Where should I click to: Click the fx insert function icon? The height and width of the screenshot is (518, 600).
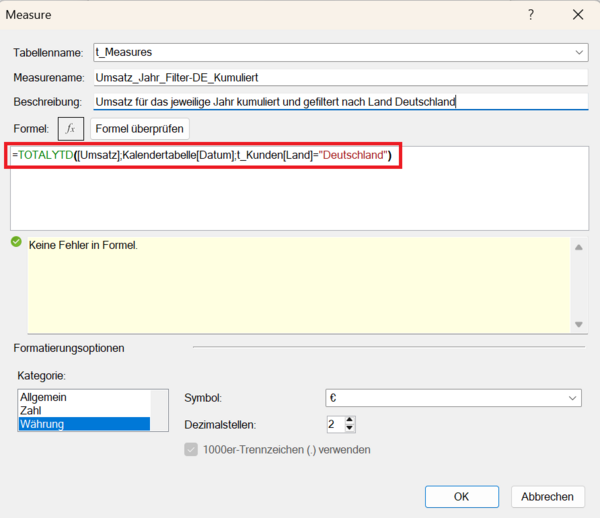70,129
